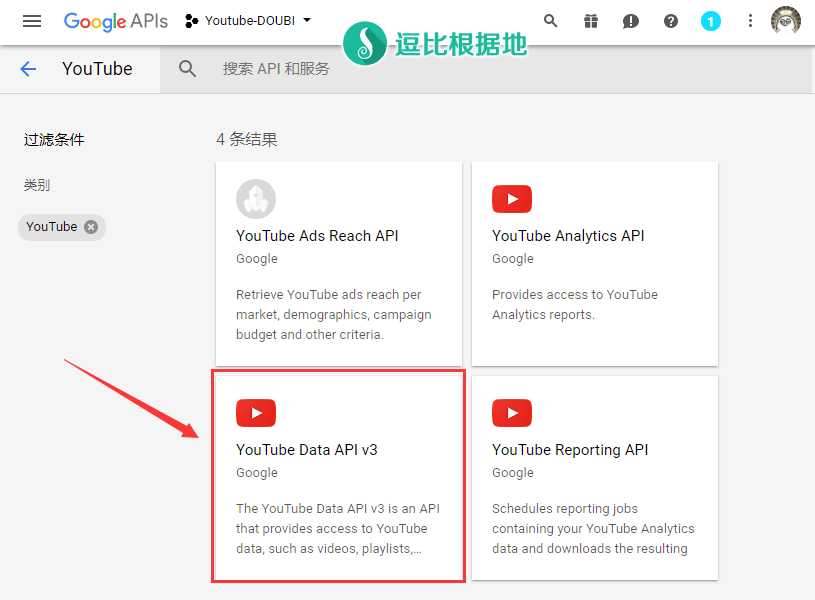This screenshot has height=600, width=815.
Task: Click the user account avatar
Action: pyautogui.click(x=786, y=21)
